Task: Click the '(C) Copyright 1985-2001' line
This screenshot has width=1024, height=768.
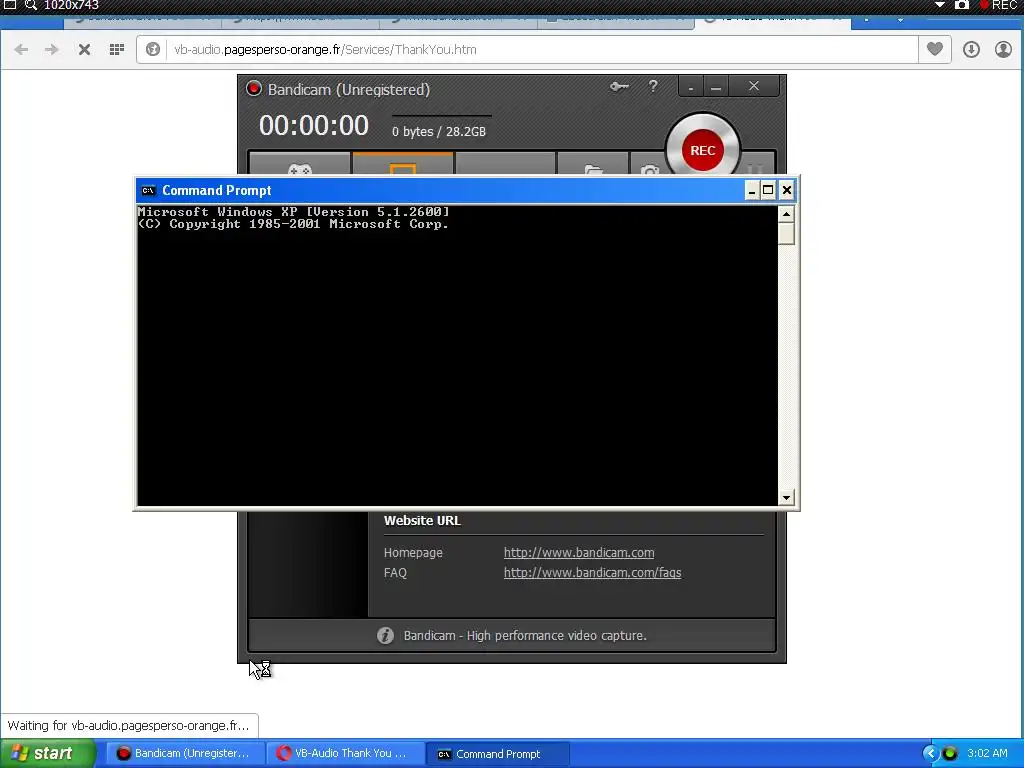Action: [293, 224]
